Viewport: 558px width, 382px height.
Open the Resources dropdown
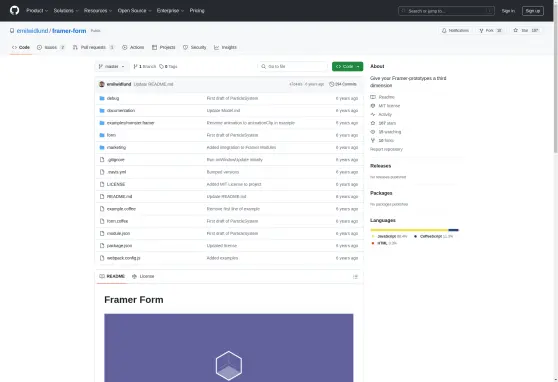coord(98,11)
